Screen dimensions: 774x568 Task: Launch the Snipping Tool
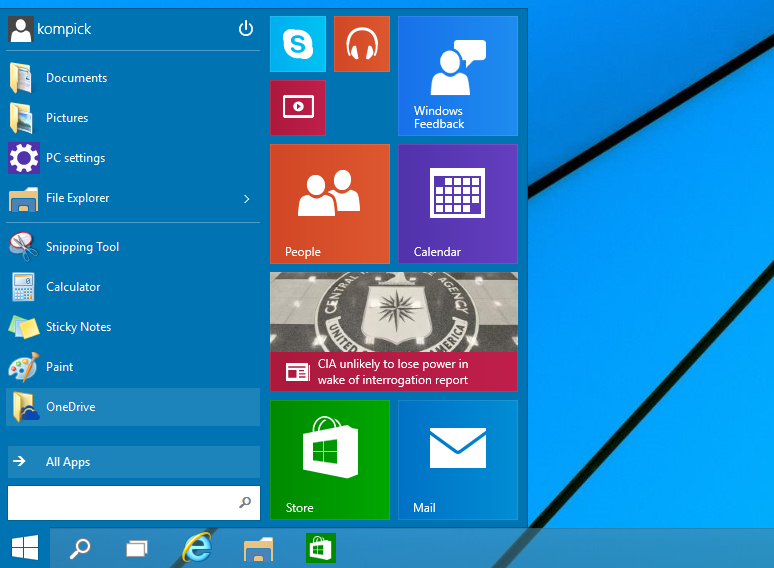133,247
